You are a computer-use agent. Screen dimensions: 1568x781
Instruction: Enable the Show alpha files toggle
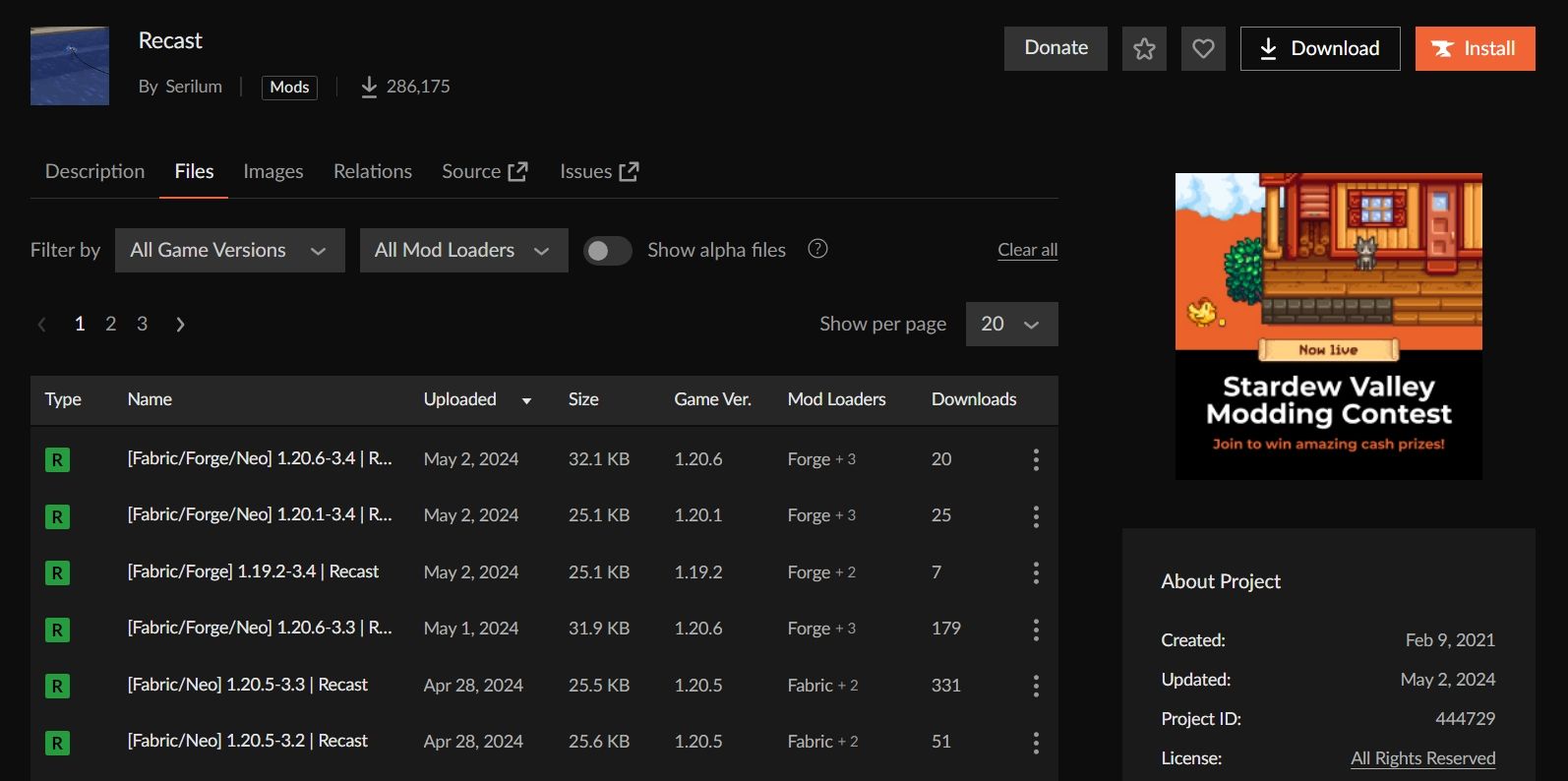(607, 251)
